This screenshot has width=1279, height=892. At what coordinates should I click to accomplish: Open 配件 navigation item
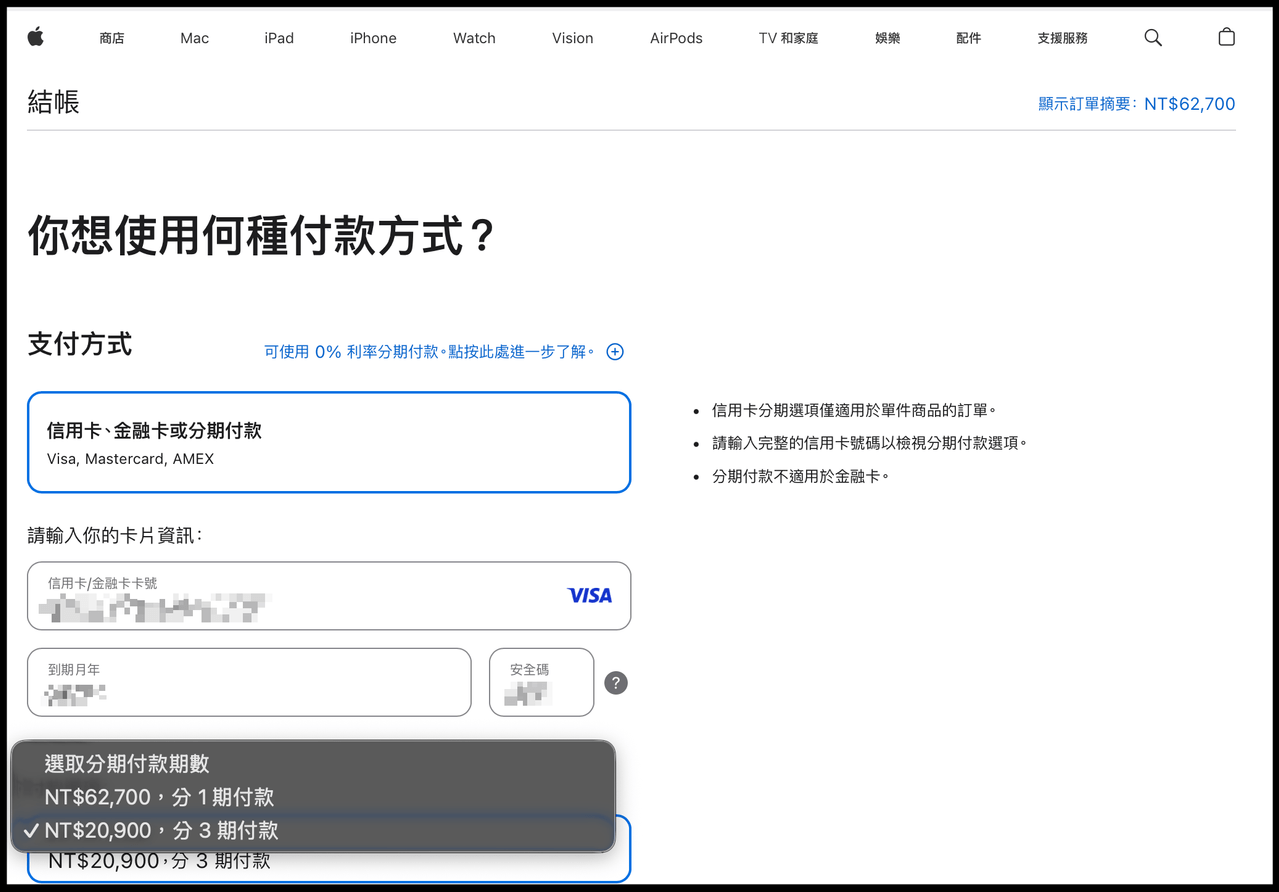[x=968, y=38]
